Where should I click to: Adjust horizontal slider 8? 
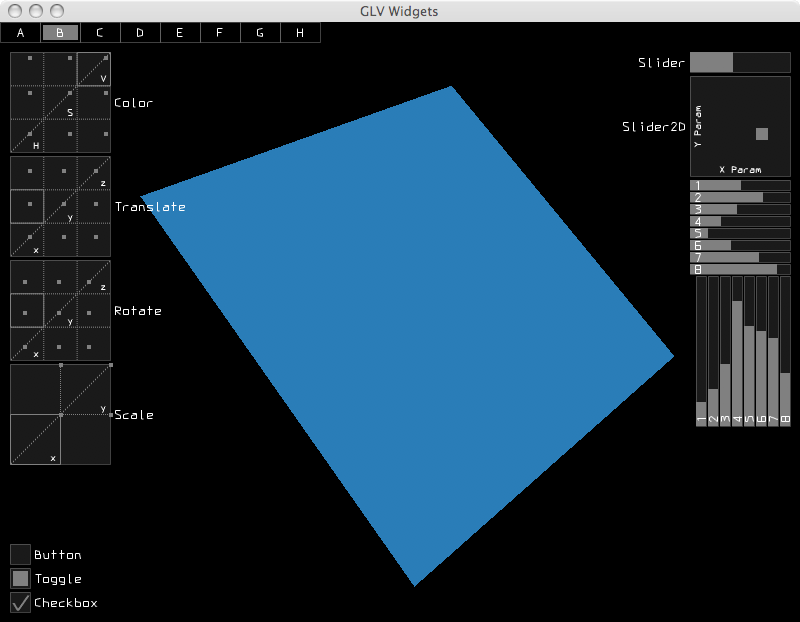(740, 269)
